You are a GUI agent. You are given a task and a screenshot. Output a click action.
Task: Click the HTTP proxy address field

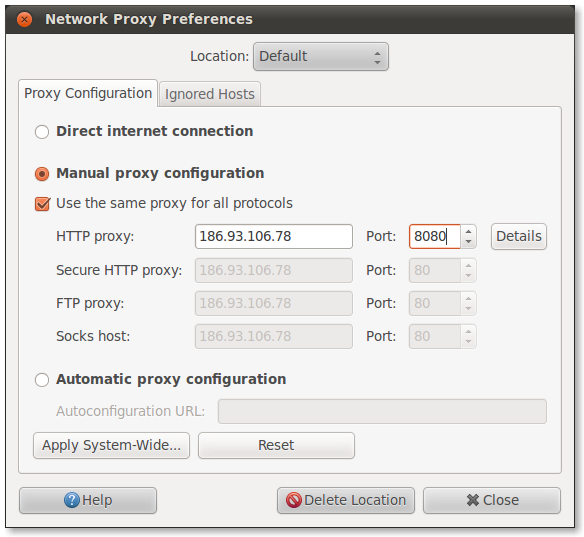pyautogui.click(x=274, y=236)
